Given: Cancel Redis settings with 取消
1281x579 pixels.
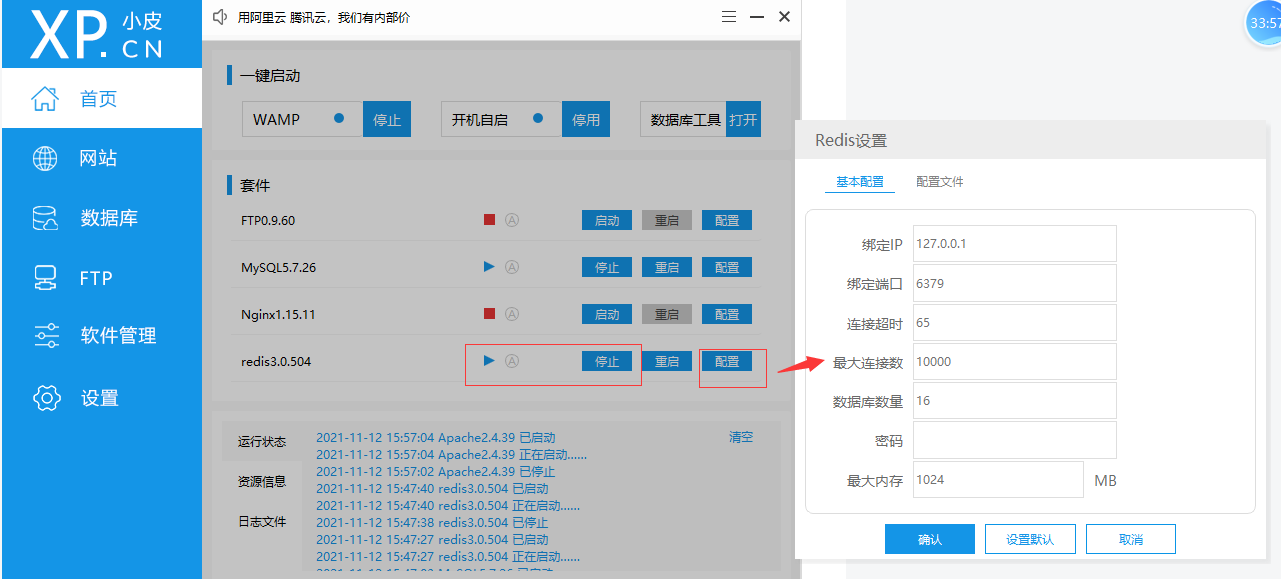Looking at the screenshot, I should [1131, 539].
